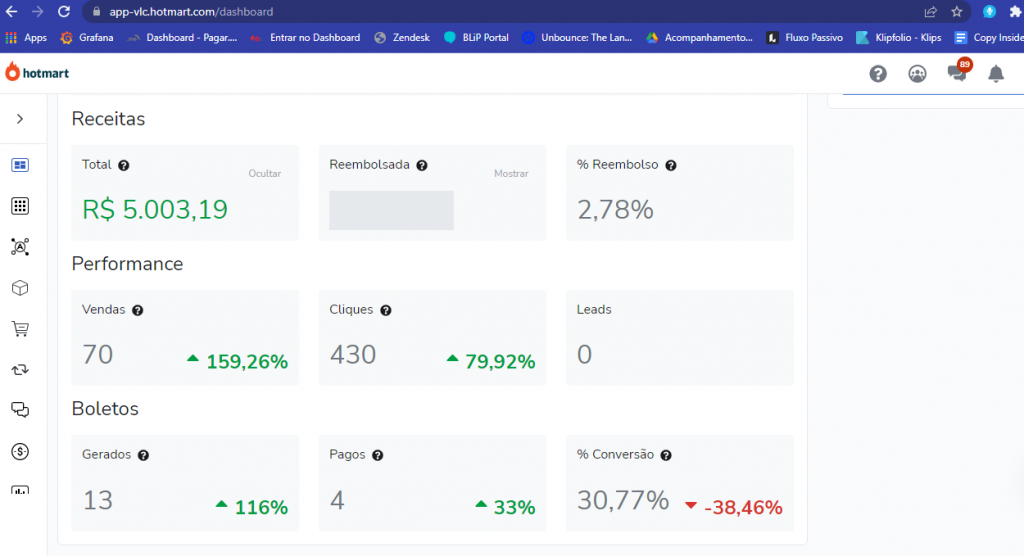Bookmark this page with the star icon
Image resolution: width=1024 pixels, height=556 pixels.
pos(957,12)
